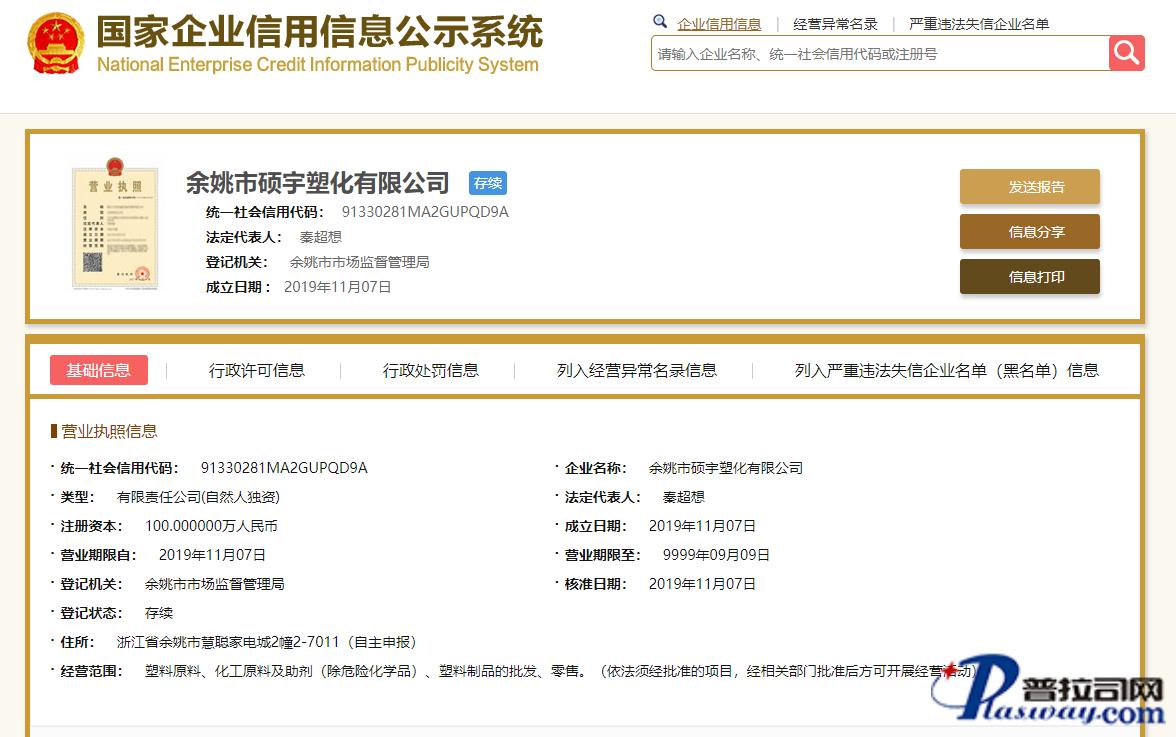Click the small blue magnifier icon
This screenshot has width=1176, height=737.
[x=660, y=22]
